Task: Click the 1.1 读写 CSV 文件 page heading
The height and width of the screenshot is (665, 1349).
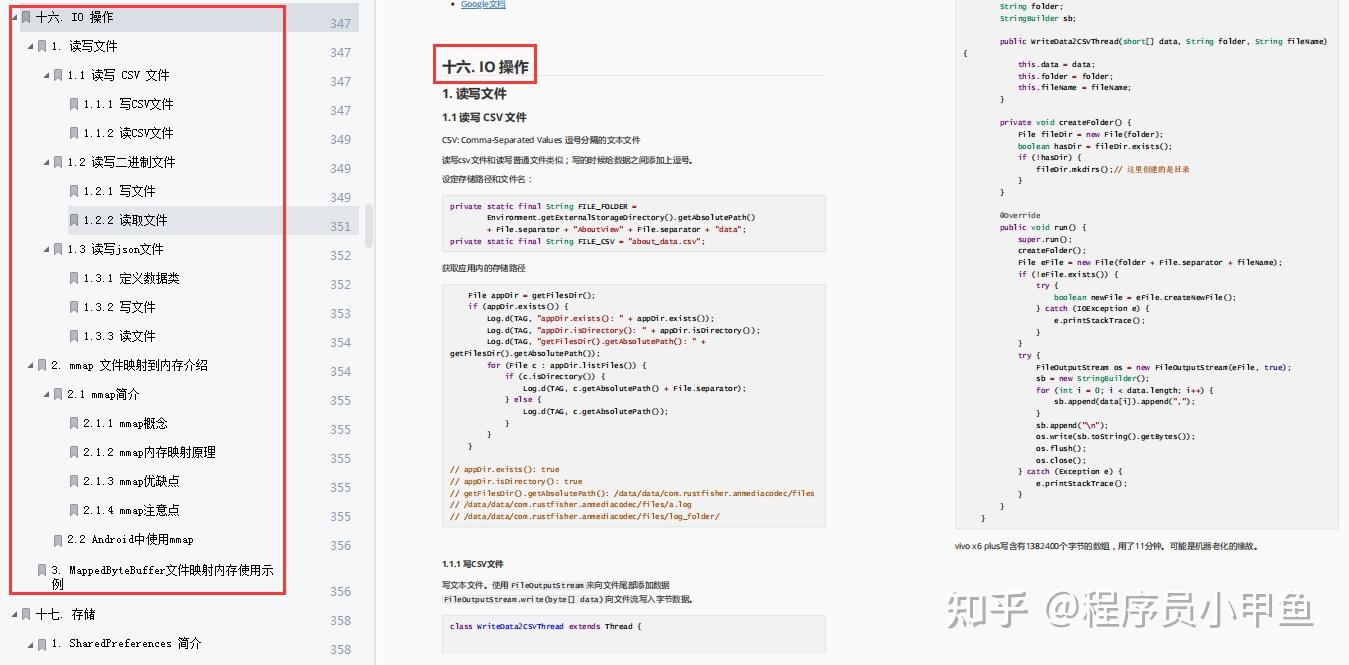Action: (484, 117)
